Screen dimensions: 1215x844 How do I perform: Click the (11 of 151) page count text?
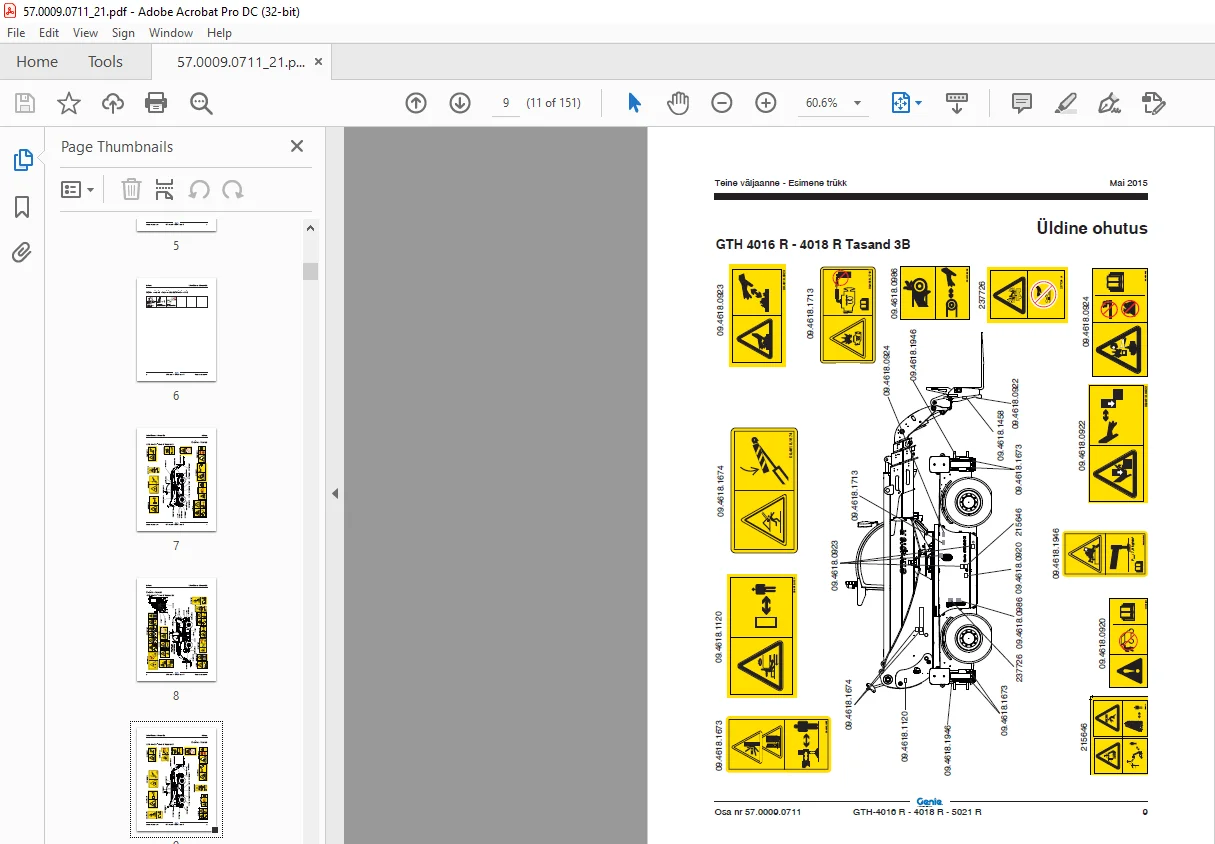pyautogui.click(x=554, y=103)
